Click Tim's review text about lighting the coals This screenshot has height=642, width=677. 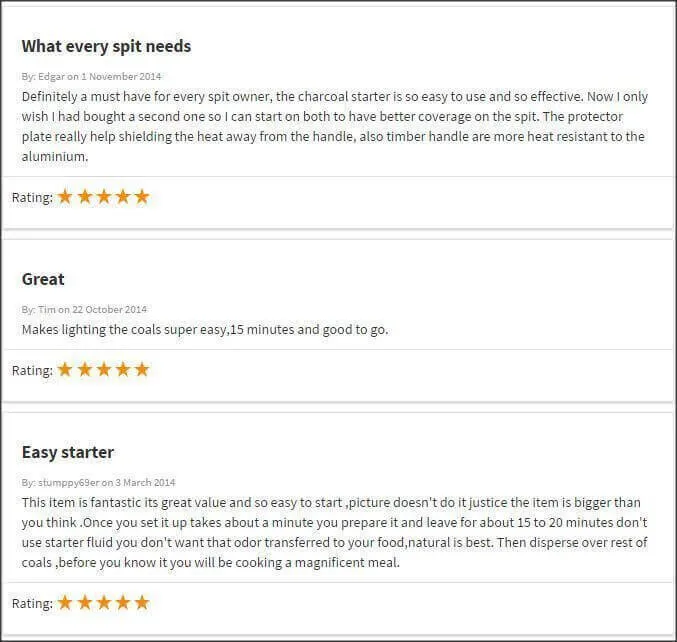point(205,329)
